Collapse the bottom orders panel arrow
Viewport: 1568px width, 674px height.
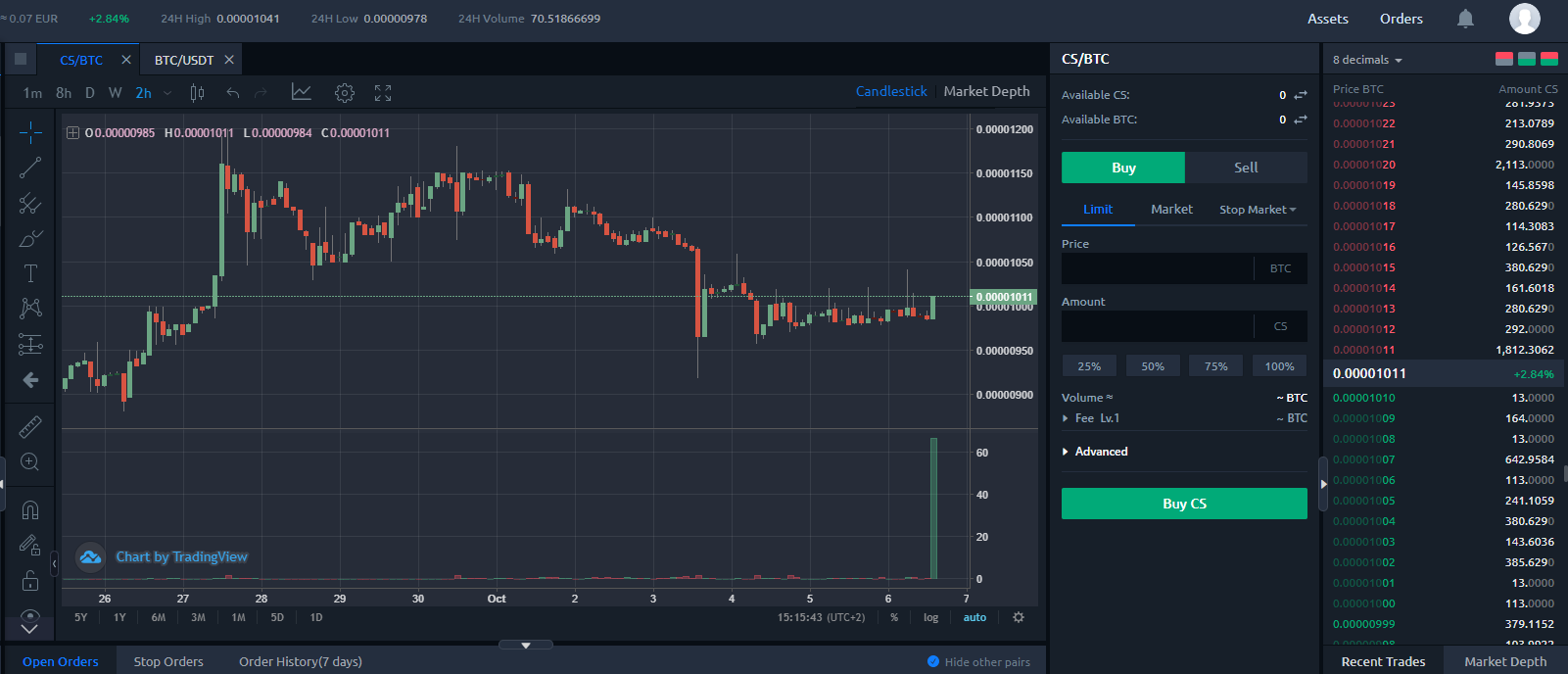point(526,645)
